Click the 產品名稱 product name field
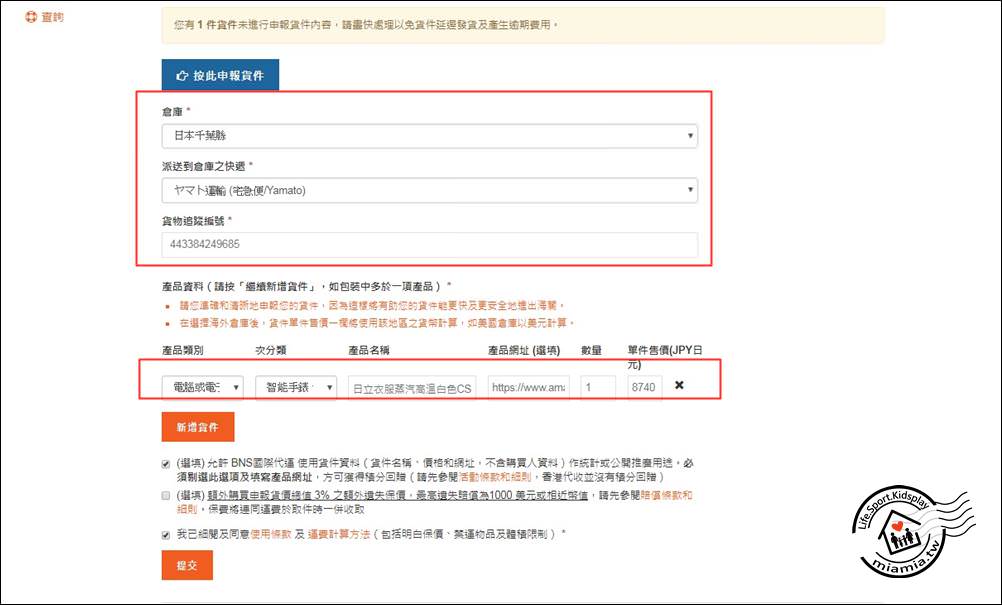 click(x=413, y=387)
